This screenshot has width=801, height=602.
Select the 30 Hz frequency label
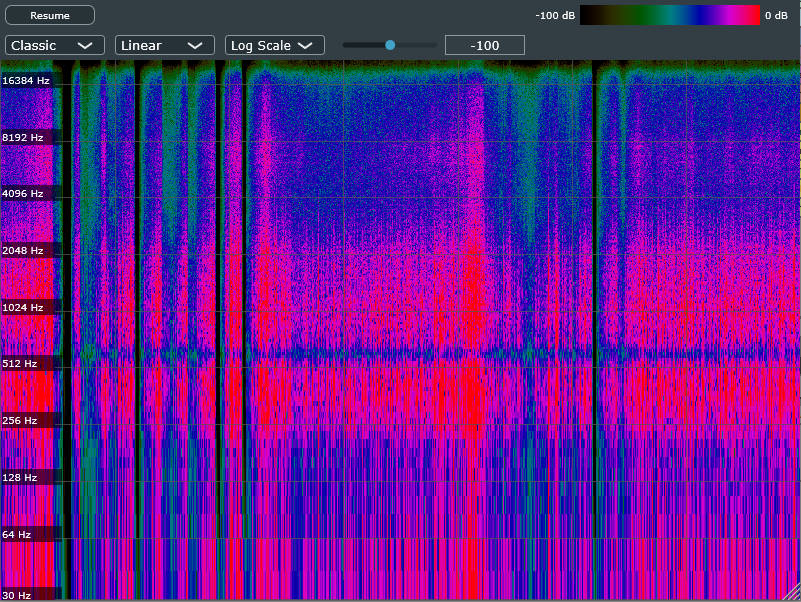click(18, 595)
